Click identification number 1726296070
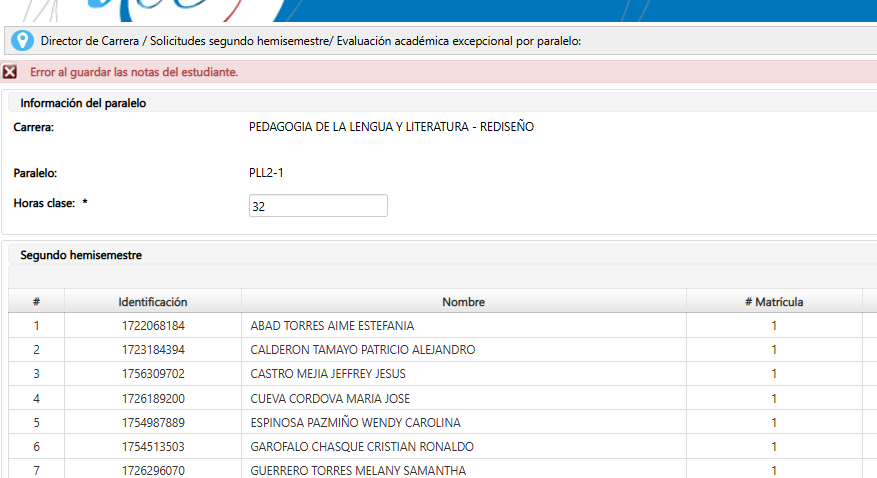The image size is (877, 478). point(152,470)
